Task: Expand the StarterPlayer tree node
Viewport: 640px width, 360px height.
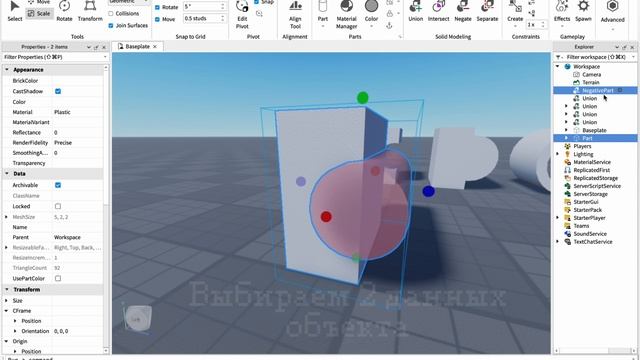Action: [x=558, y=218]
